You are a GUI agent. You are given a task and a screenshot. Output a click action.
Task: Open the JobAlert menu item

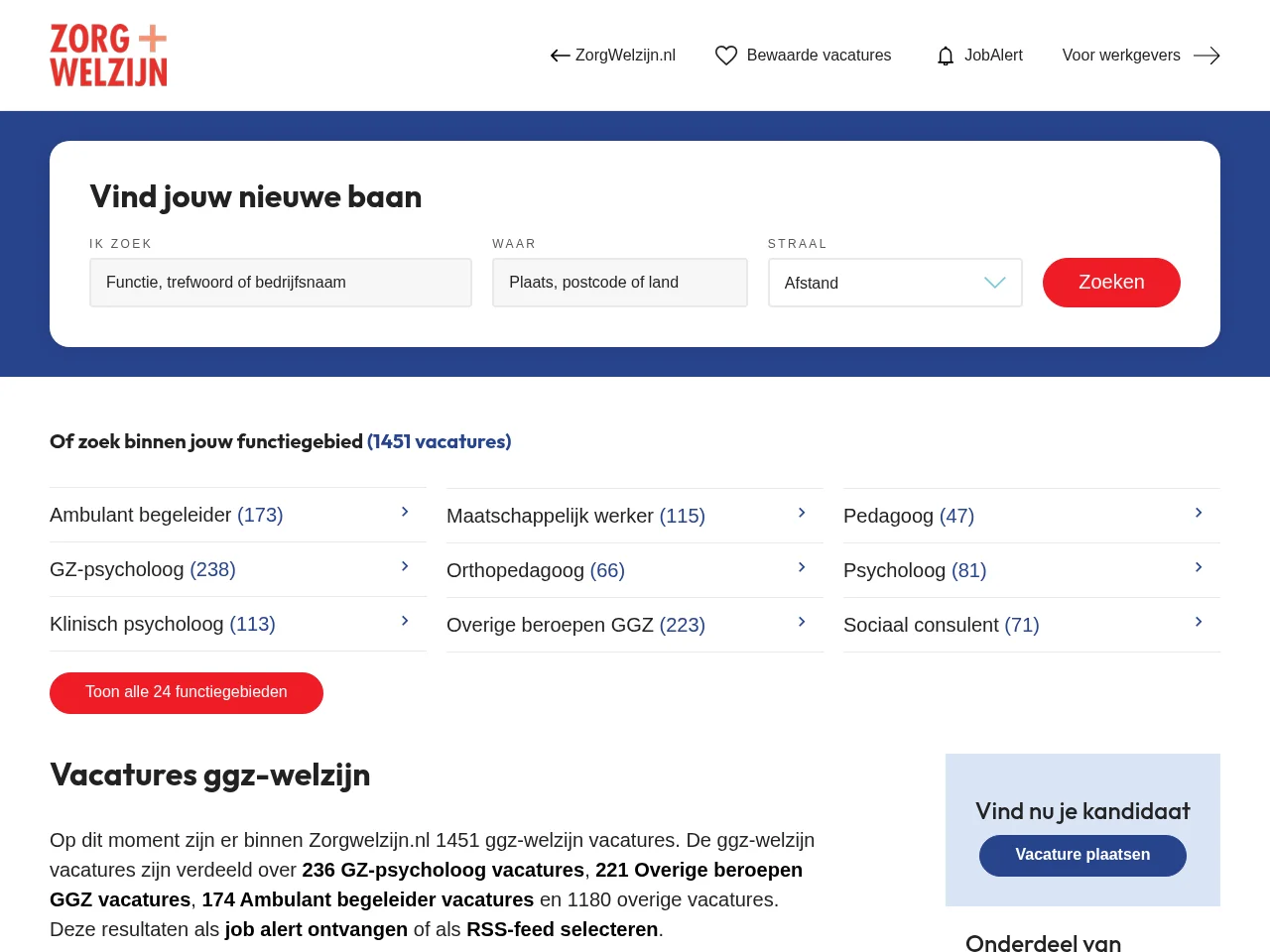pos(993,56)
